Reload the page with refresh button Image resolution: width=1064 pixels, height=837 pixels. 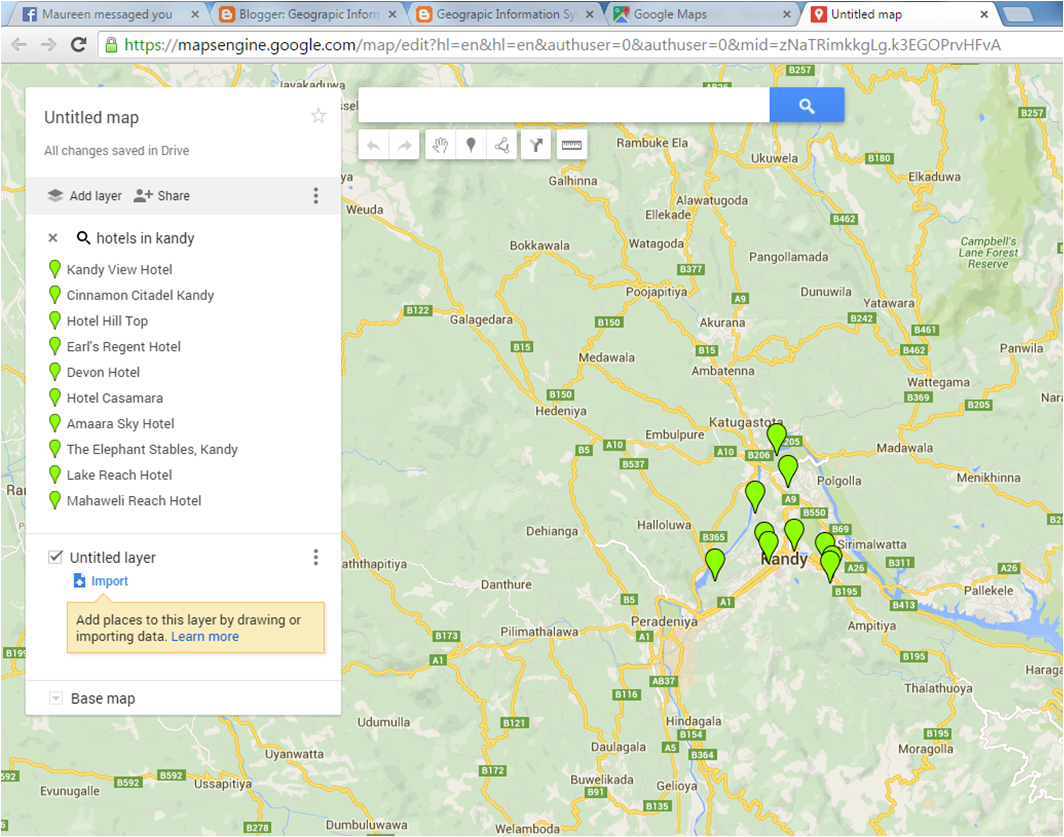click(79, 45)
